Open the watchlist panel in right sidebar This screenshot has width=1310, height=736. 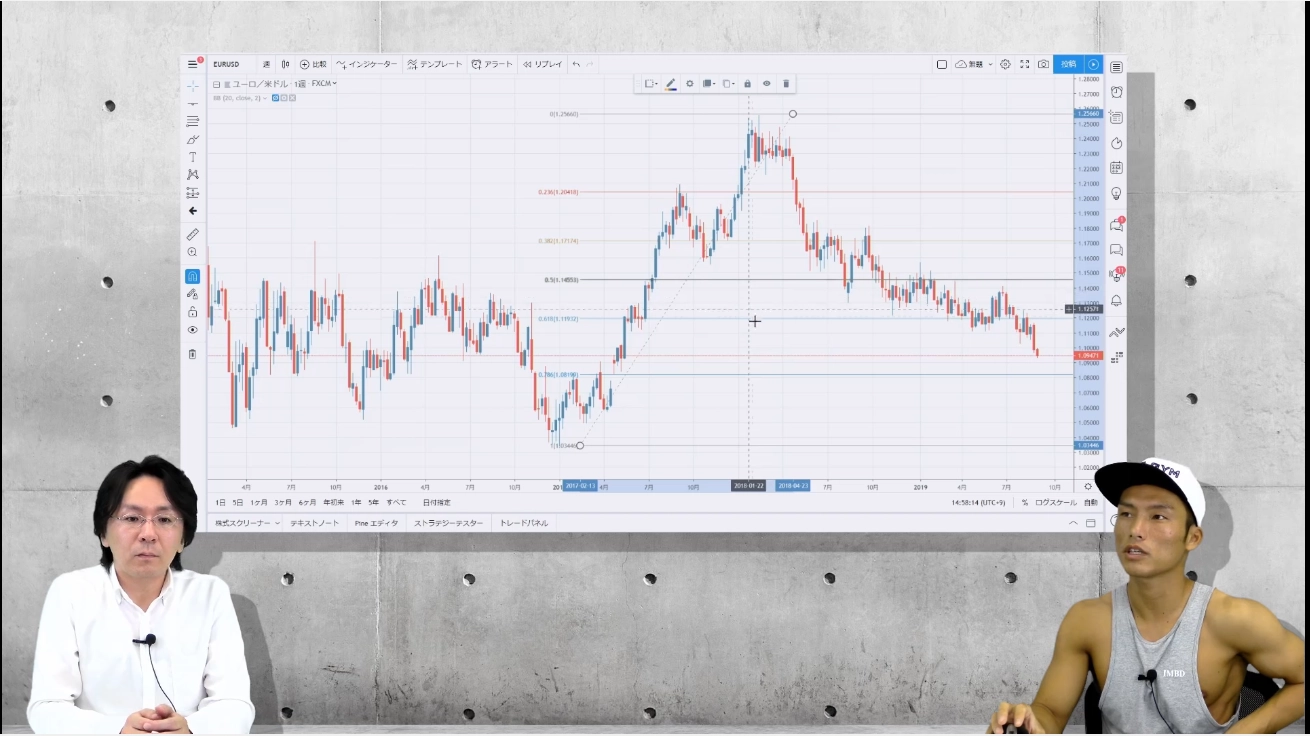point(1116,67)
